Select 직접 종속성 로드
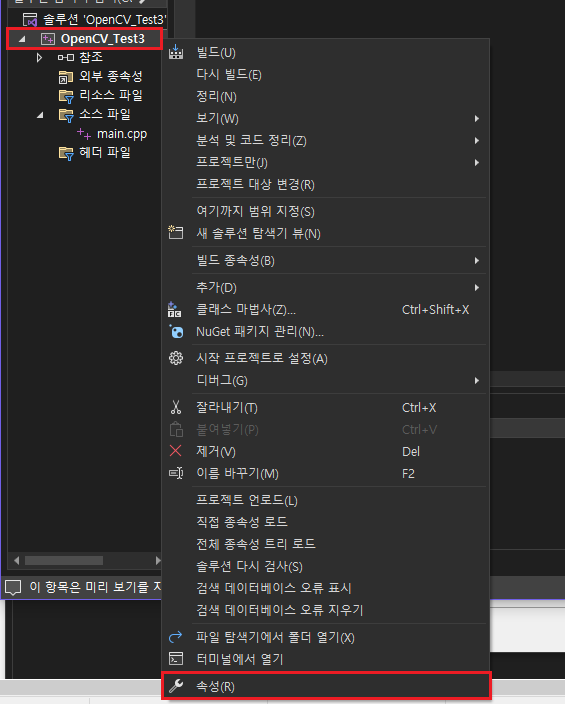565x704 pixels. pos(326,522)
